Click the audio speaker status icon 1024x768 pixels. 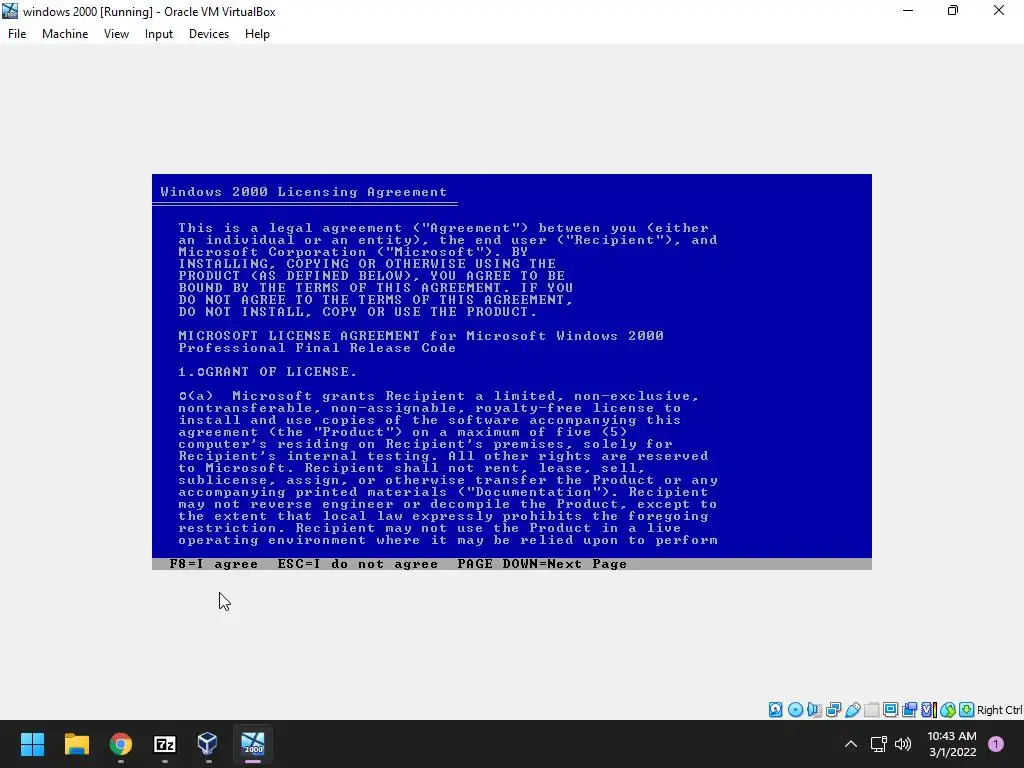814,710
